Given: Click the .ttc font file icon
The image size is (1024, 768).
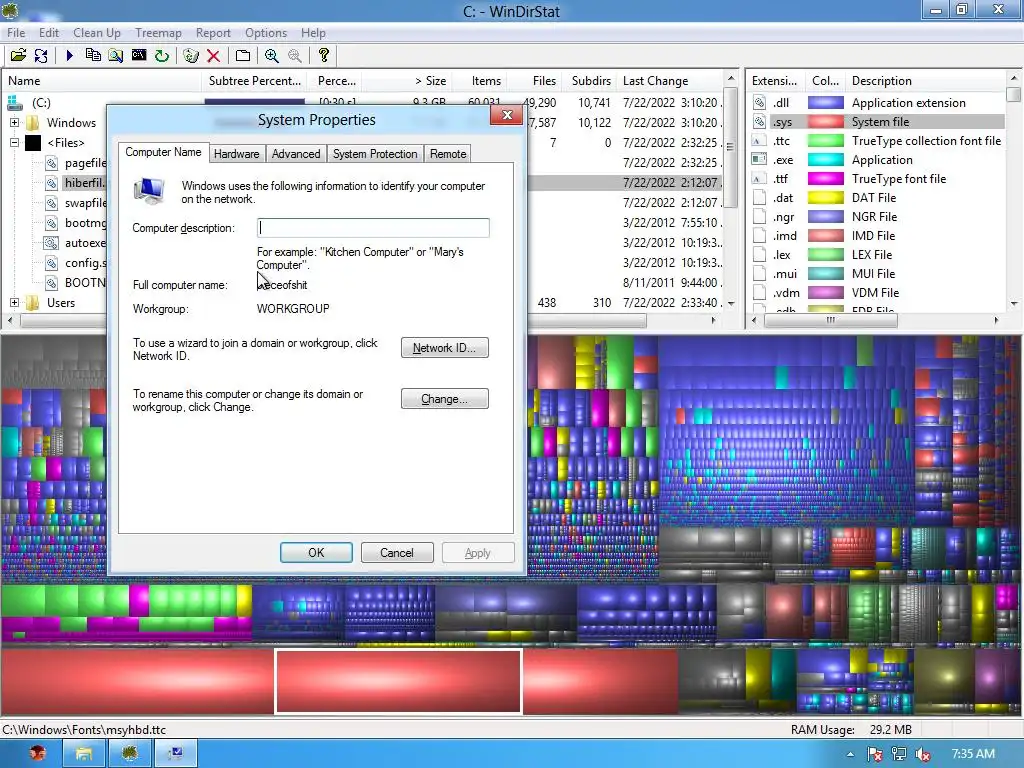Looking at the screenshot, I should (760, 140).
